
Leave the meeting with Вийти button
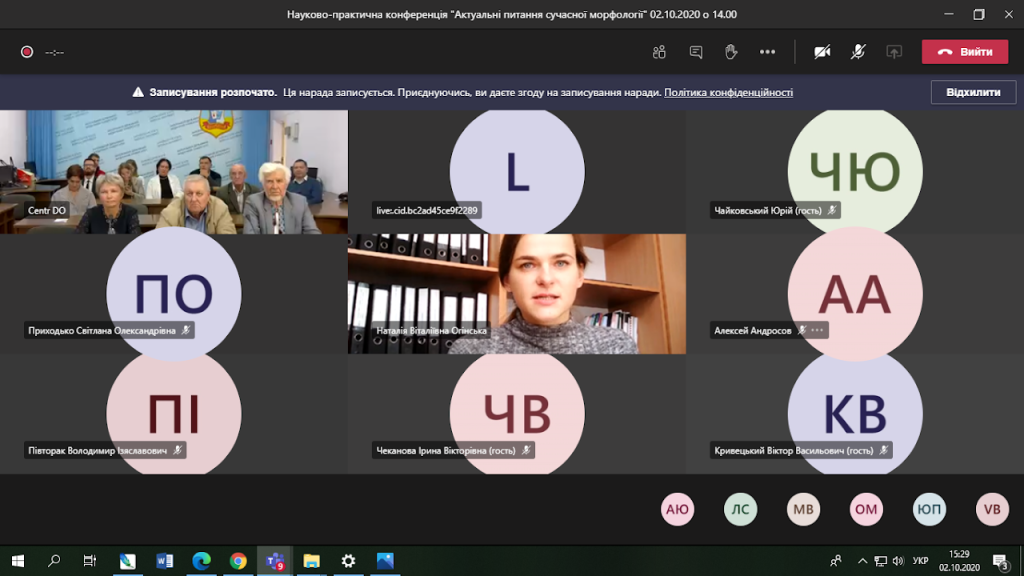(x=965, y=52)
